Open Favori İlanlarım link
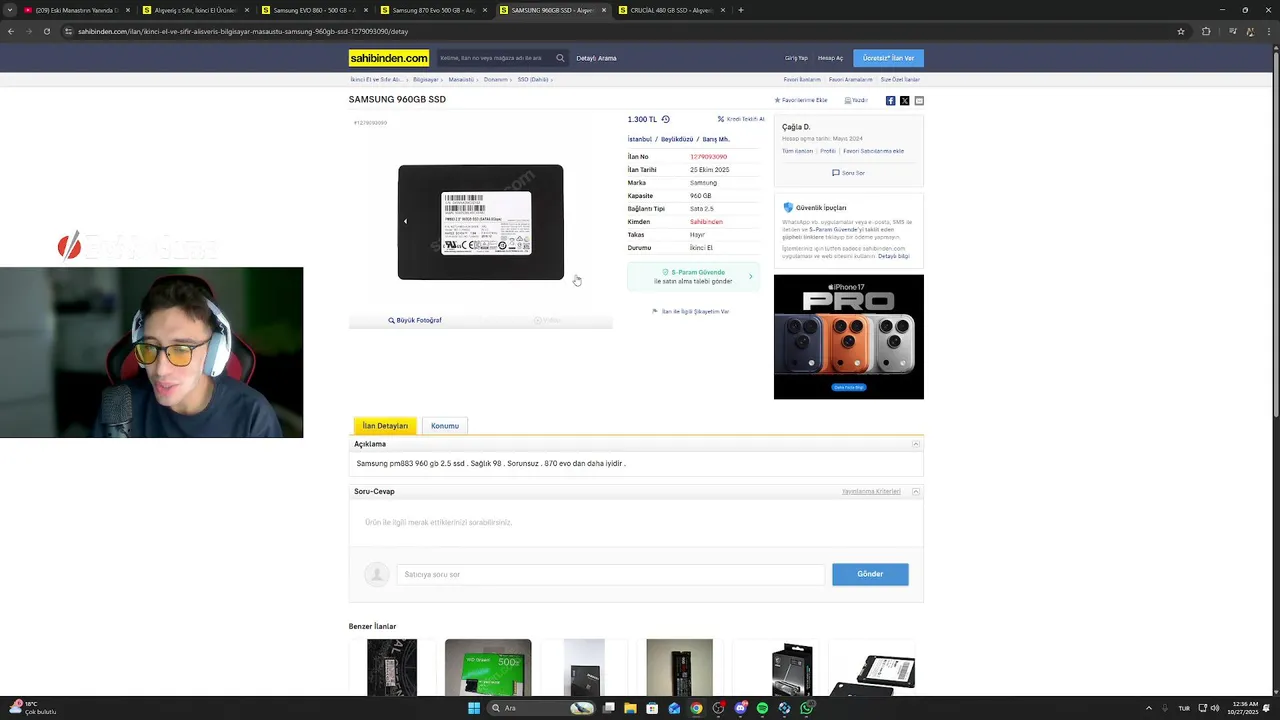Viewport: 1280px width, 720px height. tap(802, 79)
